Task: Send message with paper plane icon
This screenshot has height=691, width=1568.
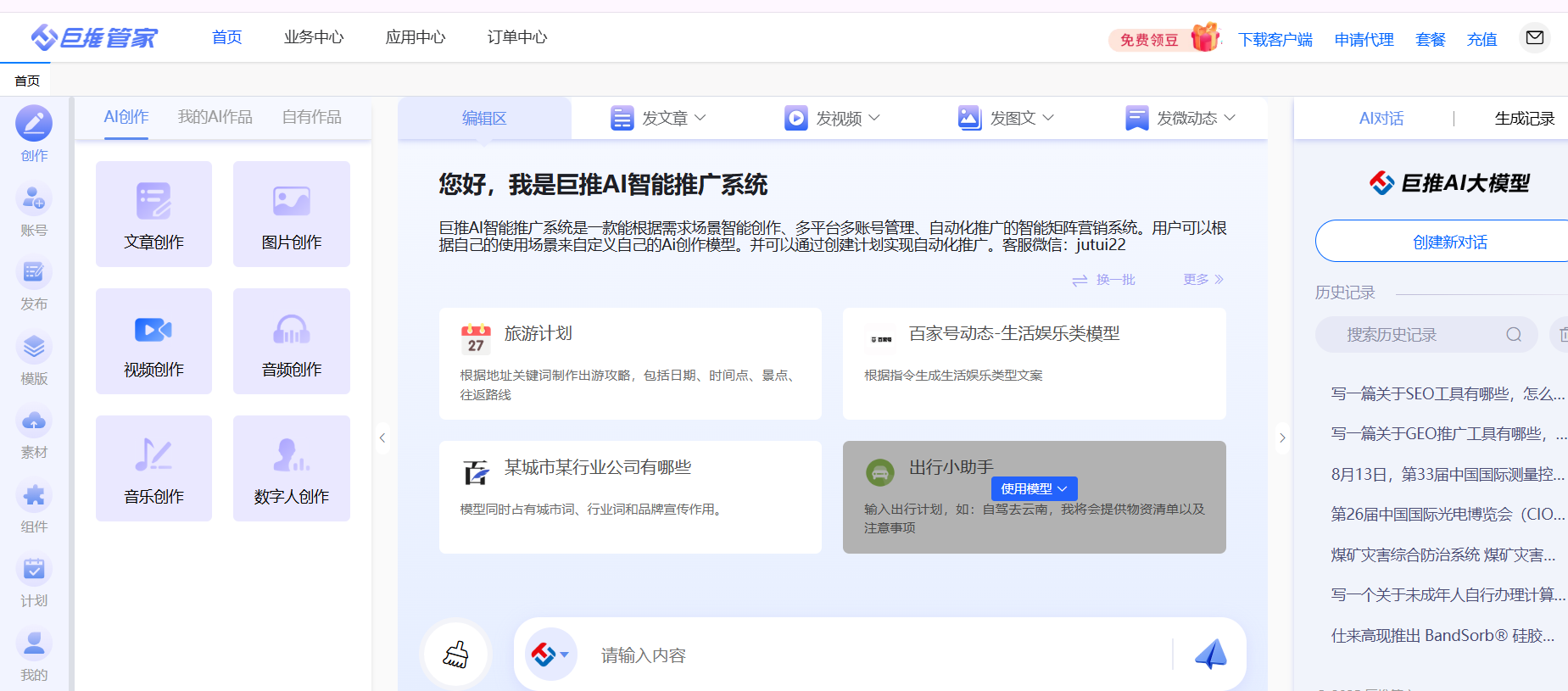Action: coord(1210,655)
